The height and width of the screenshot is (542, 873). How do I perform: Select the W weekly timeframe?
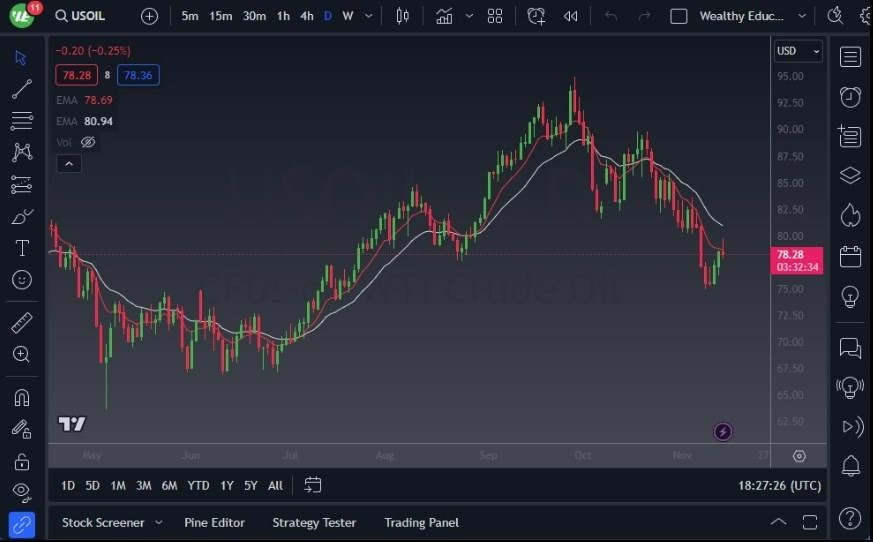pyautogui.click(x=348, y=16)
